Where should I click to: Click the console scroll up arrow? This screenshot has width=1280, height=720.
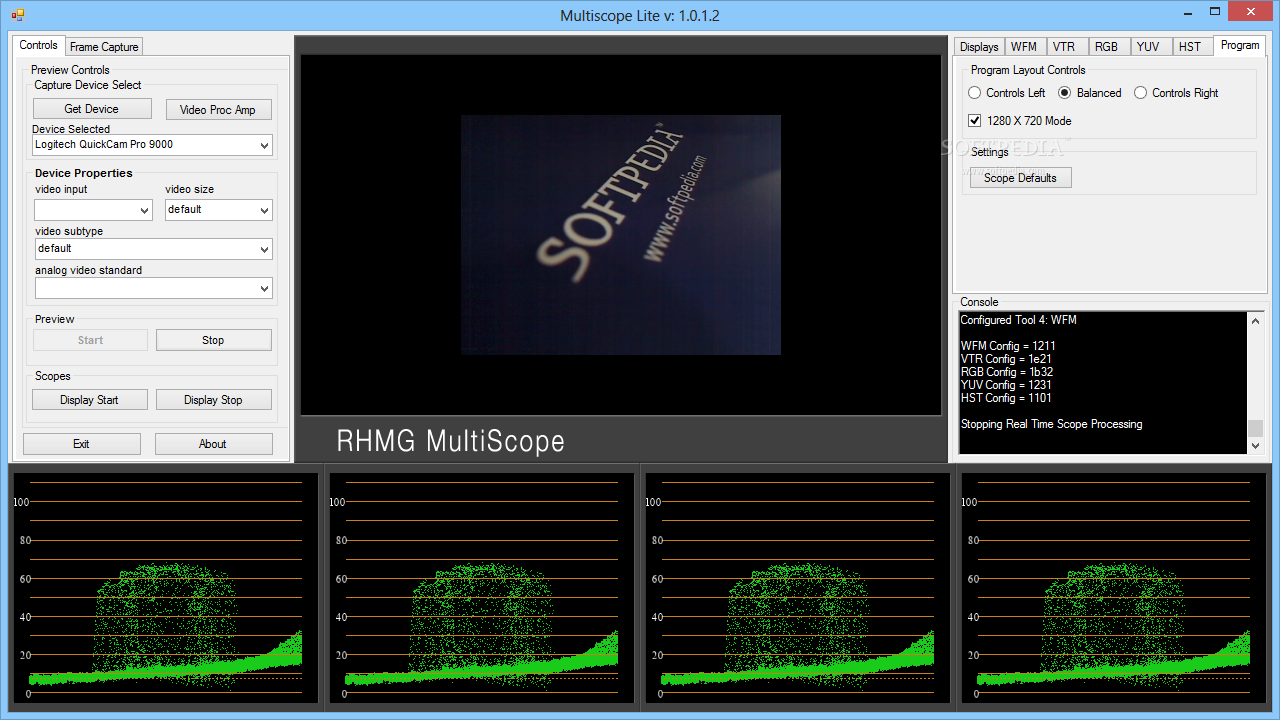tap(1256, 321)
